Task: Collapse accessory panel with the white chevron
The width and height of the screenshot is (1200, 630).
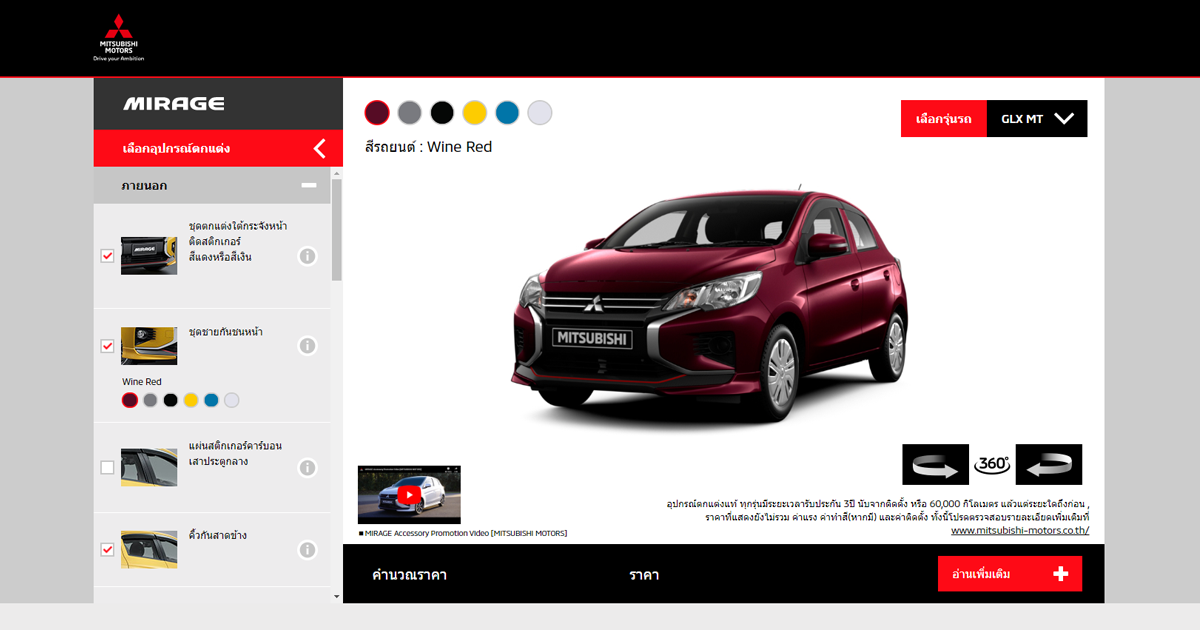Action: tap(320, 149)
